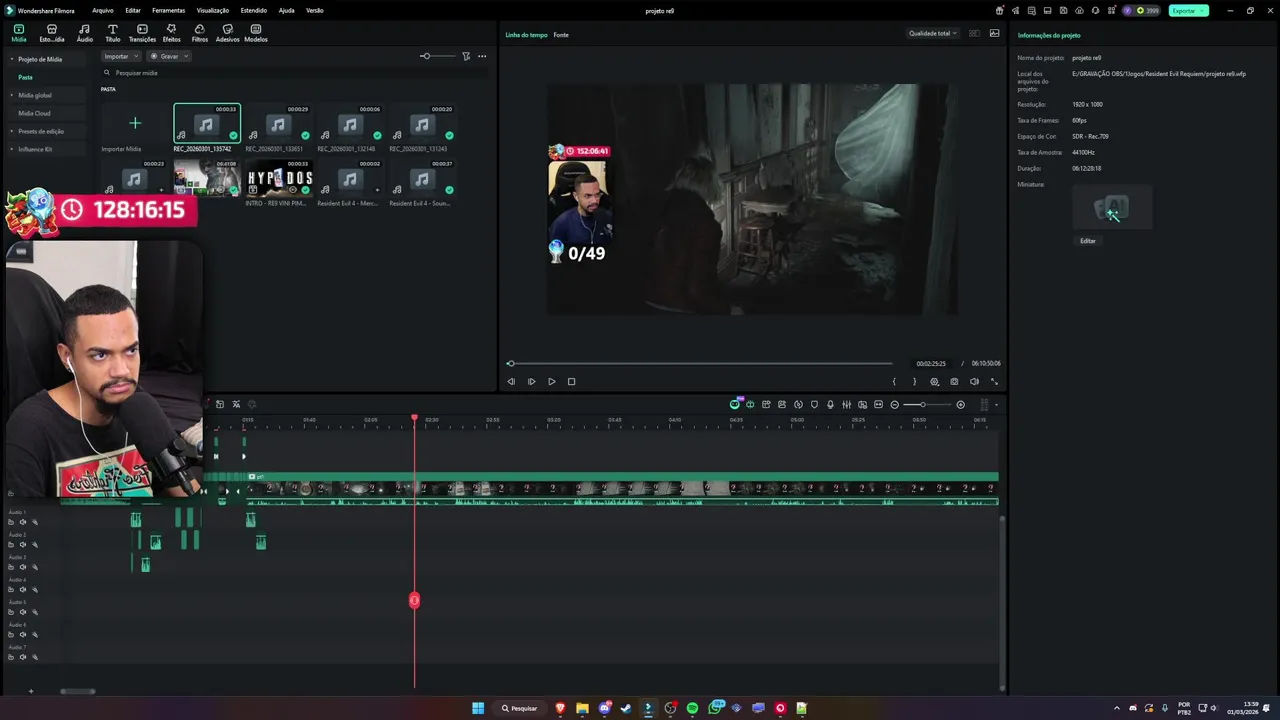Open Windows Start button
Image resolution: width=1280 pixels, height=720 pixels.
[x=478, y=708]
